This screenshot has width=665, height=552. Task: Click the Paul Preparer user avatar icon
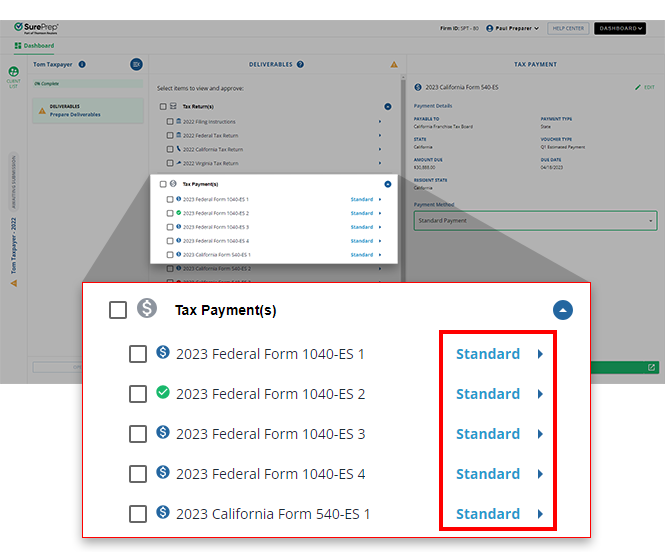[x=490, y=28]
